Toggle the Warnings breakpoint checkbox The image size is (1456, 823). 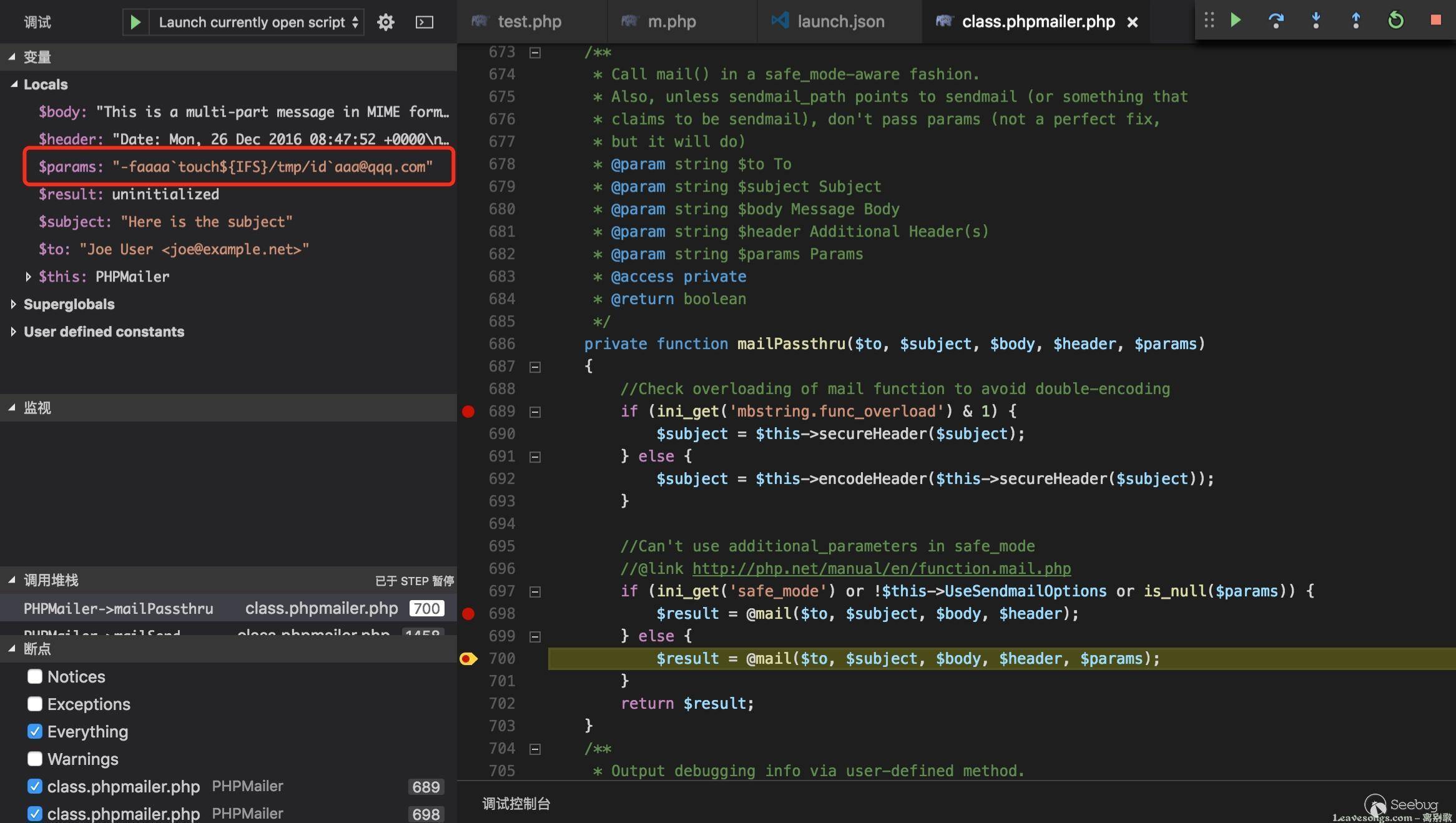(35, 758)
